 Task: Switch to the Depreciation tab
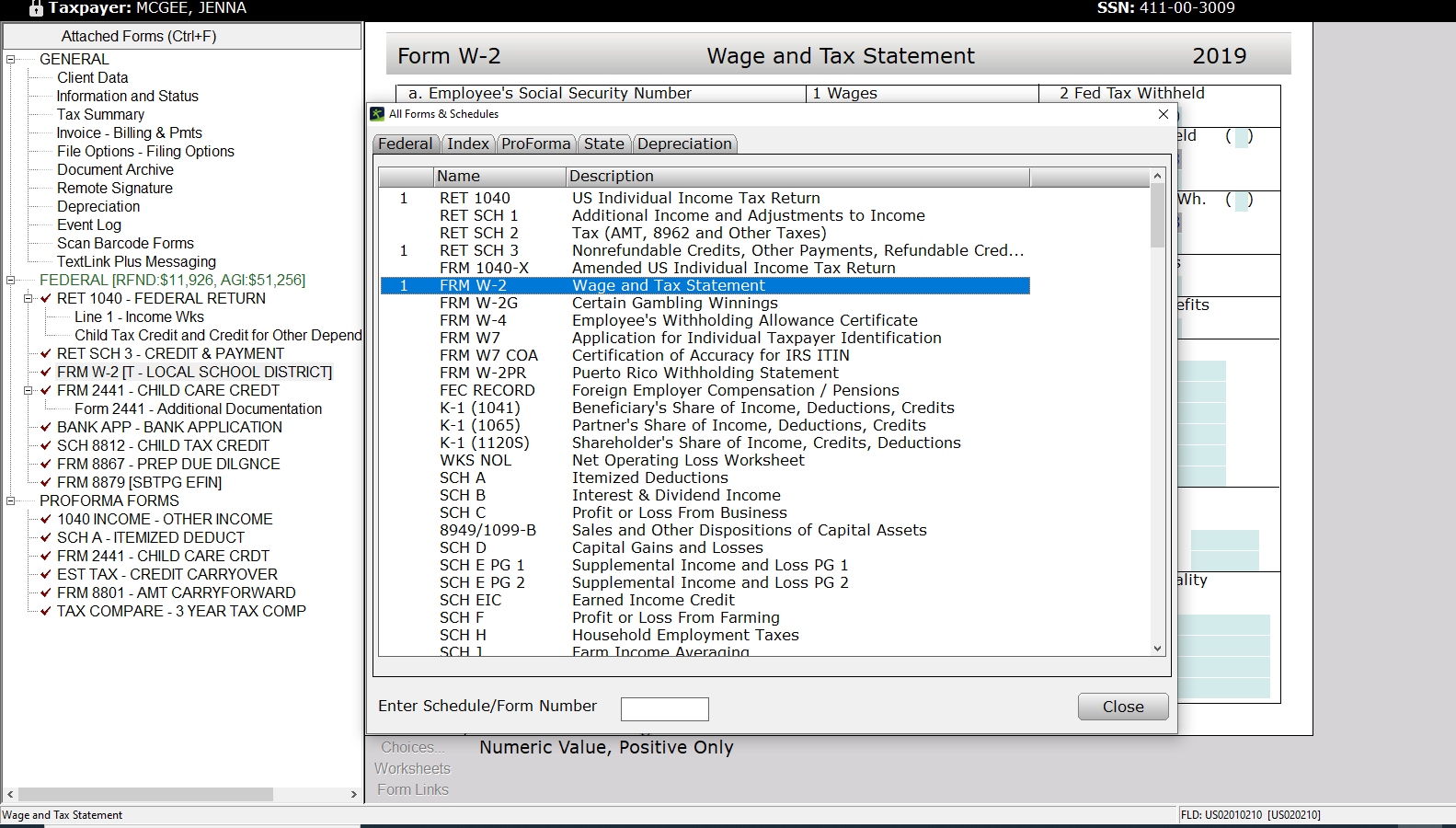coord(684,144)
